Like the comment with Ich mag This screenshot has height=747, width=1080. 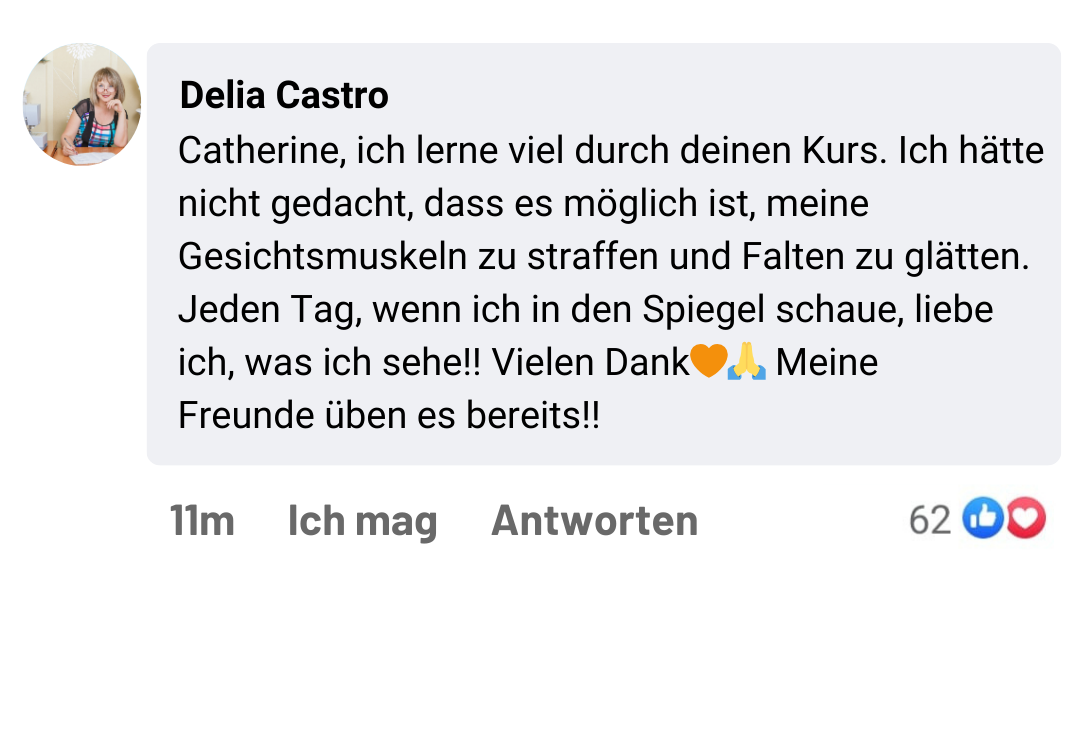point(362,521)
